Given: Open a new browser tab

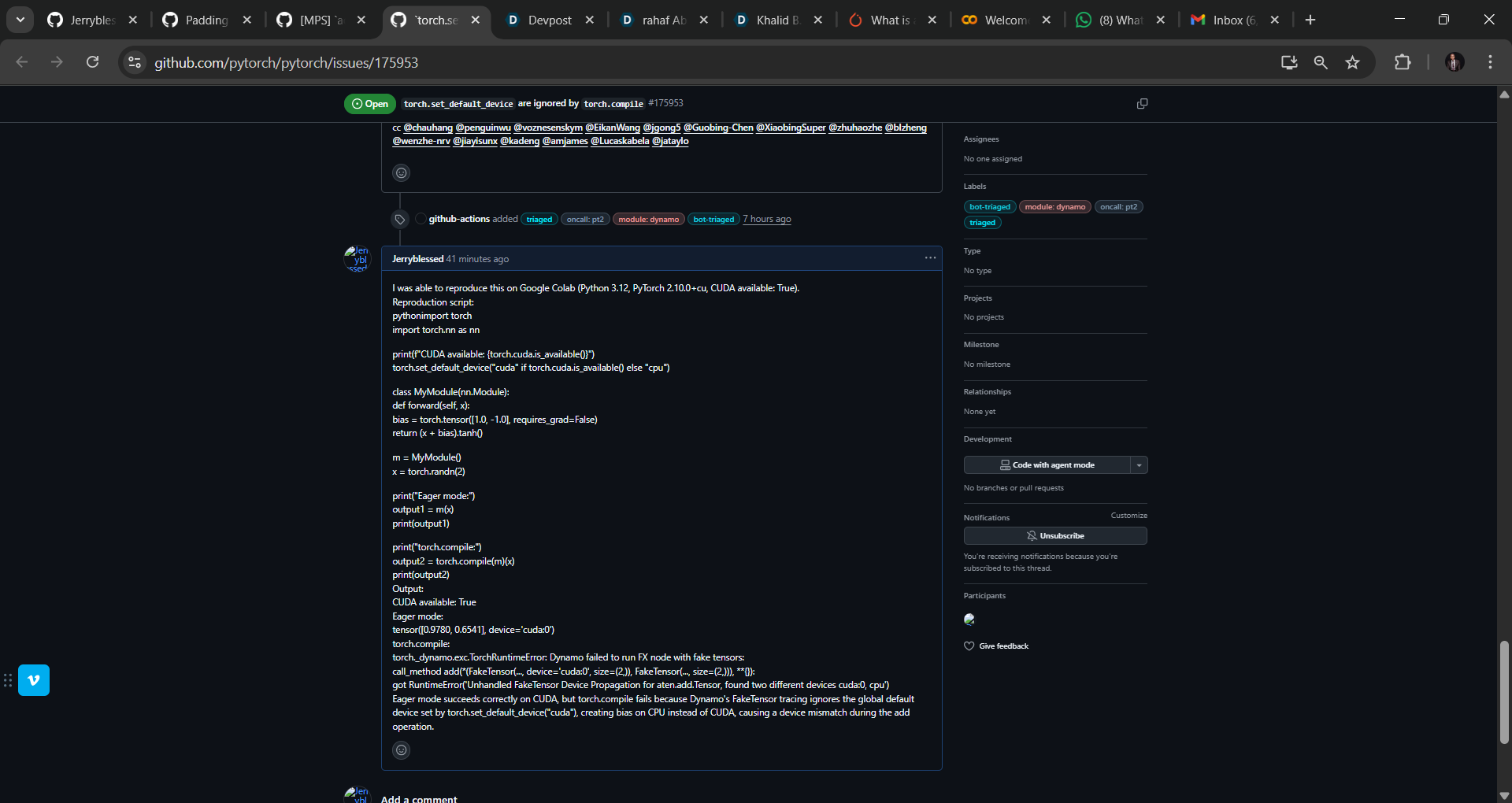Looking at the screenshot, I should pyautogui.click(x=1310, y=20).
